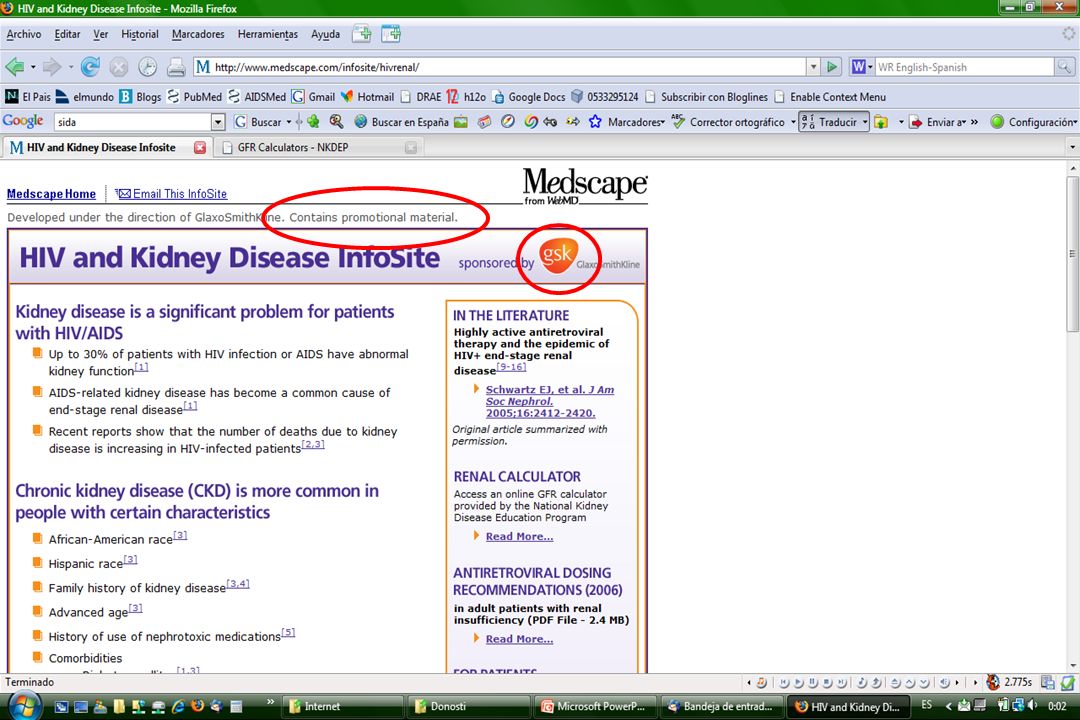The width and height of the screenshot is (1080, 720).
Task: Go back using the green arrow
Action: [x=14, y=67]
